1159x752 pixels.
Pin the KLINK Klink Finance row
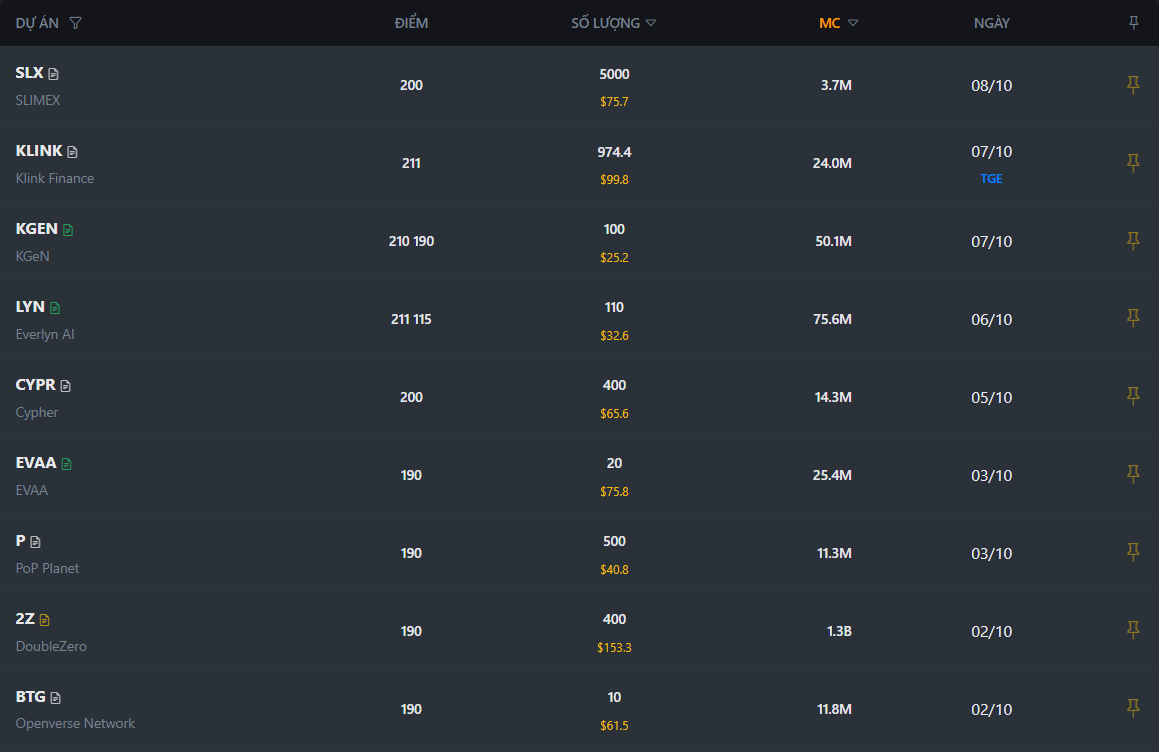coord(1133,163)
